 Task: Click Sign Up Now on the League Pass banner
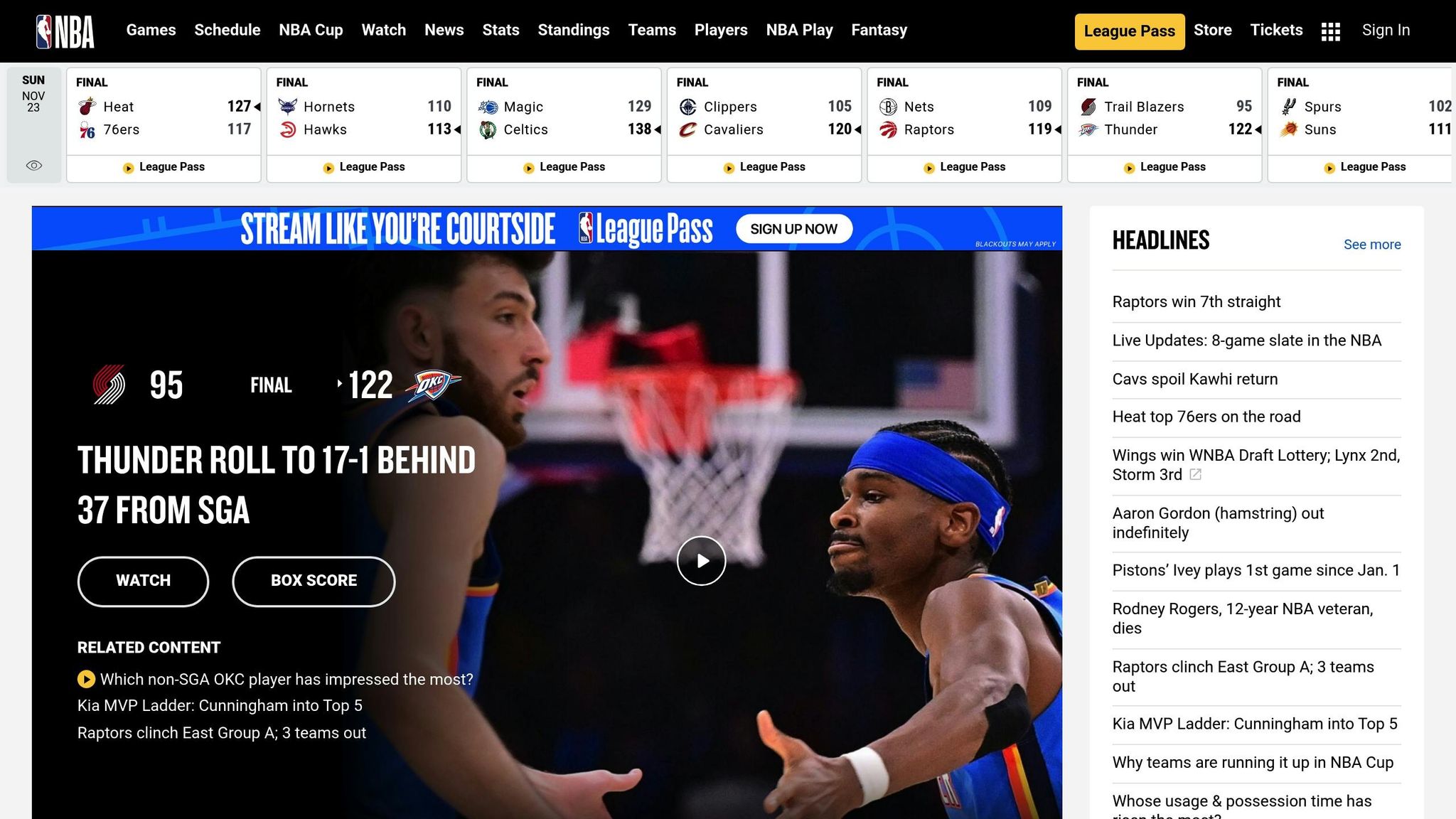(x=793, y=229)
